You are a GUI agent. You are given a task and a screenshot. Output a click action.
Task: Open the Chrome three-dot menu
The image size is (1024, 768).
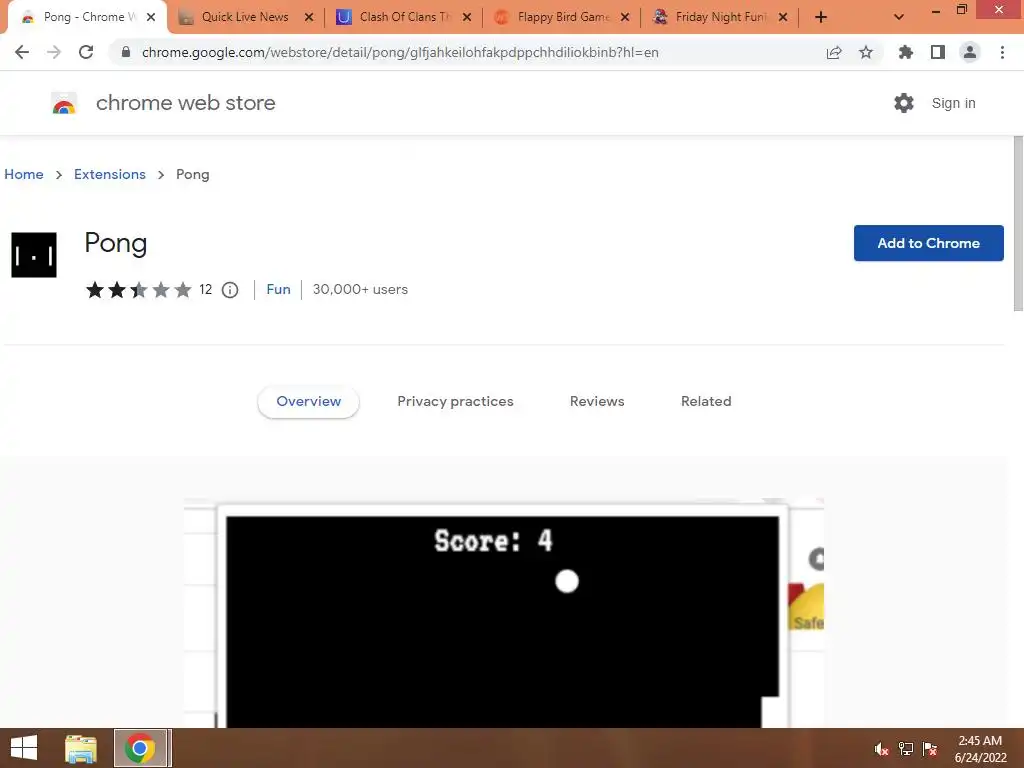[1002, 52]
